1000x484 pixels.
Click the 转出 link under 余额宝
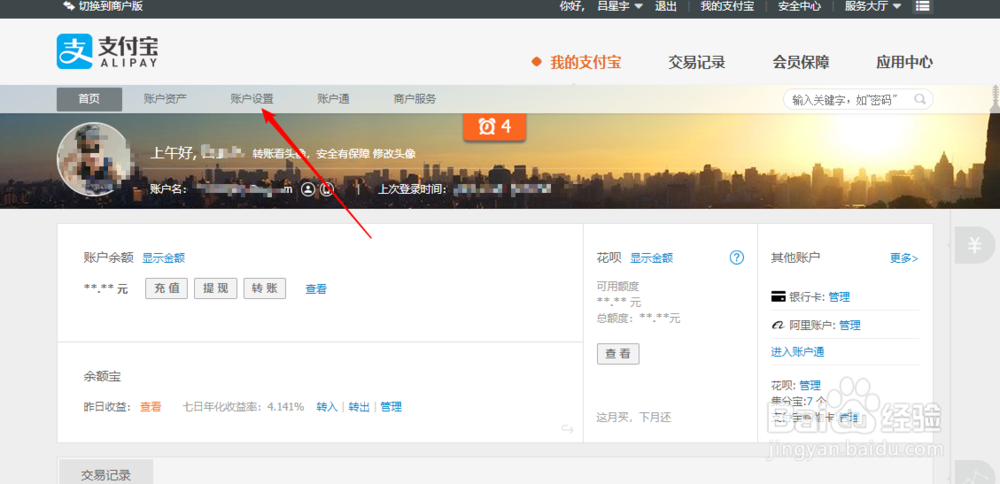359,407
